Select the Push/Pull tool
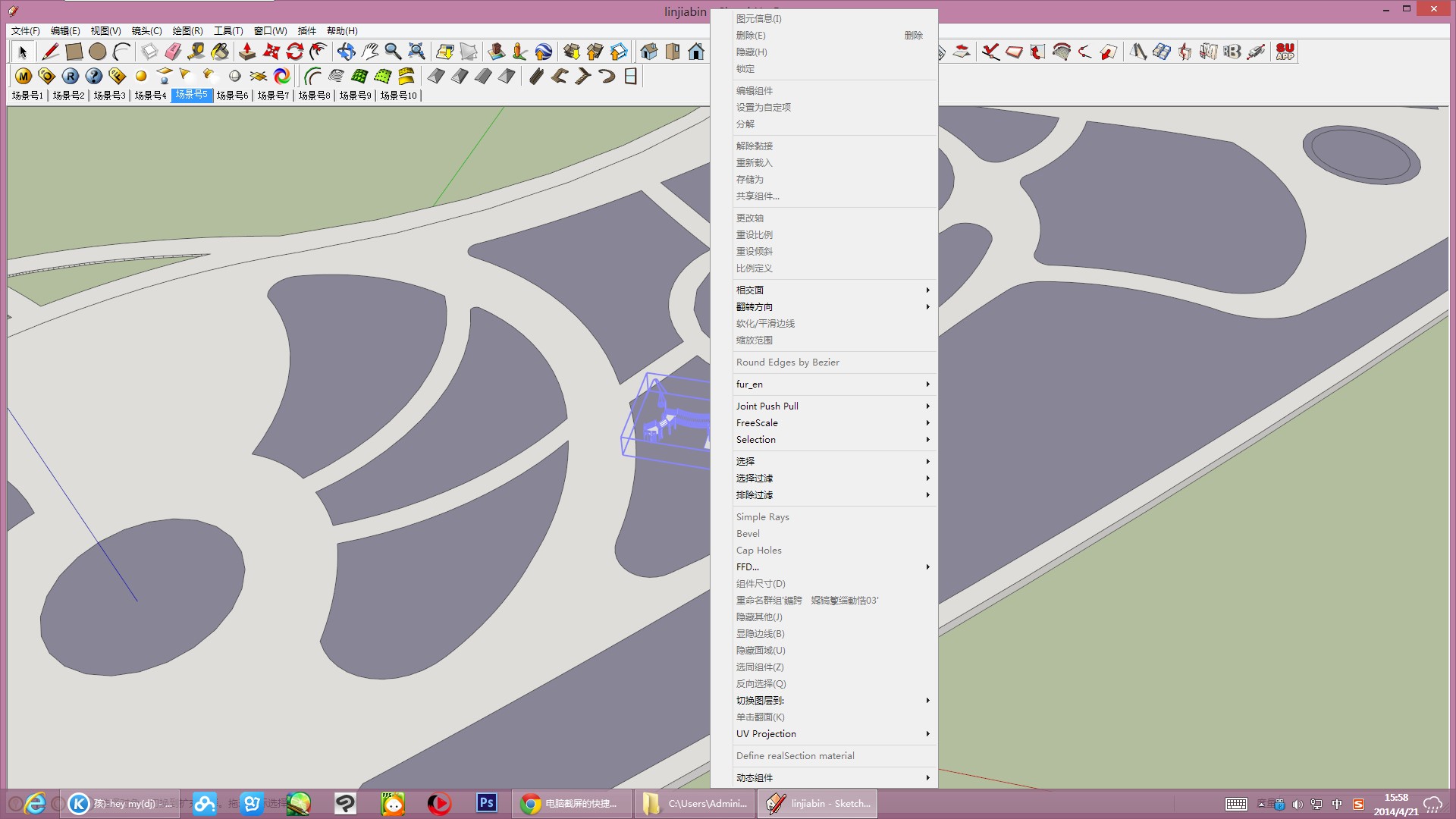 (247, 52)
